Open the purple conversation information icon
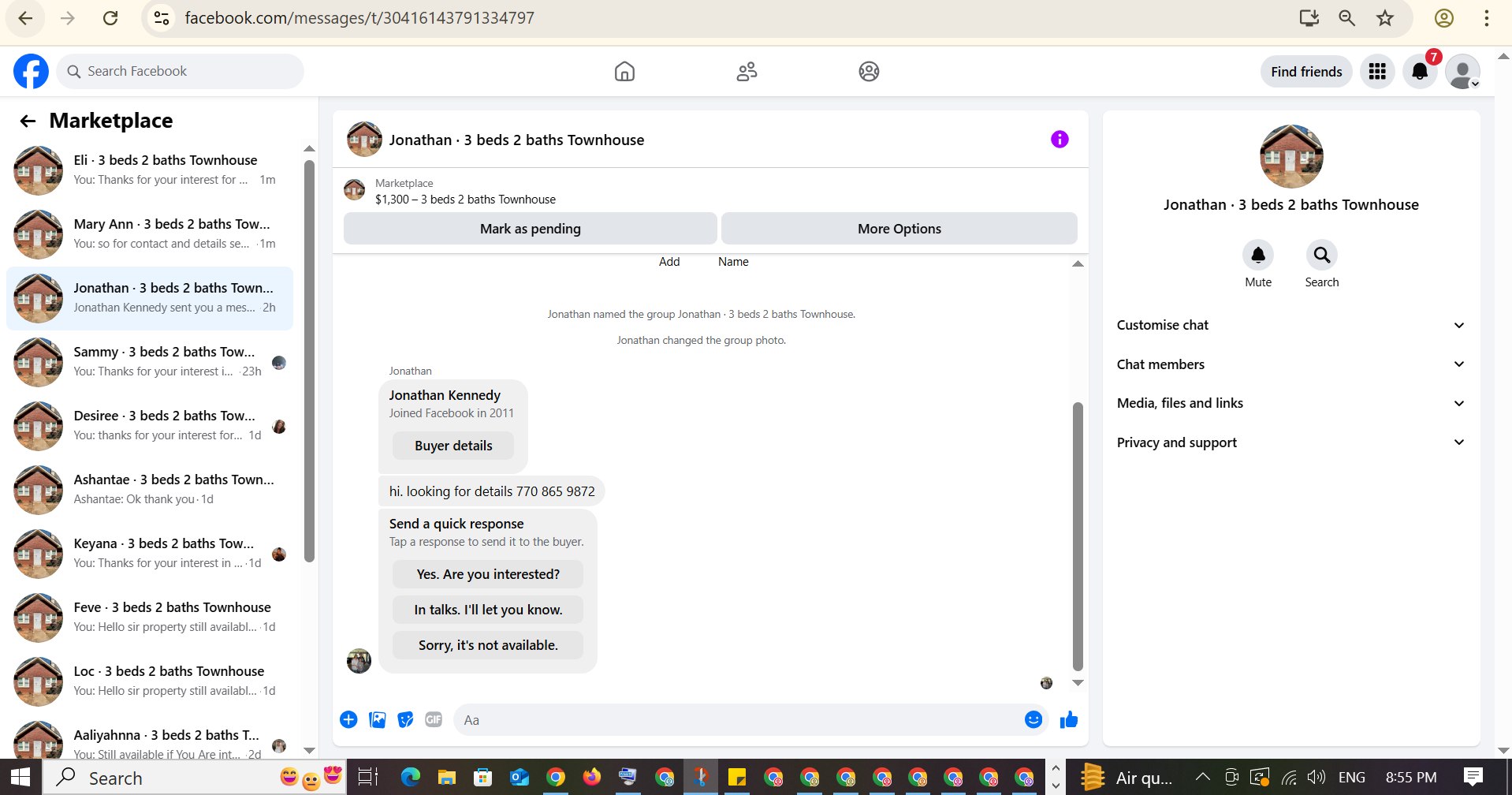Screen dimensions: 1512x795 (x=1060, y=140)
